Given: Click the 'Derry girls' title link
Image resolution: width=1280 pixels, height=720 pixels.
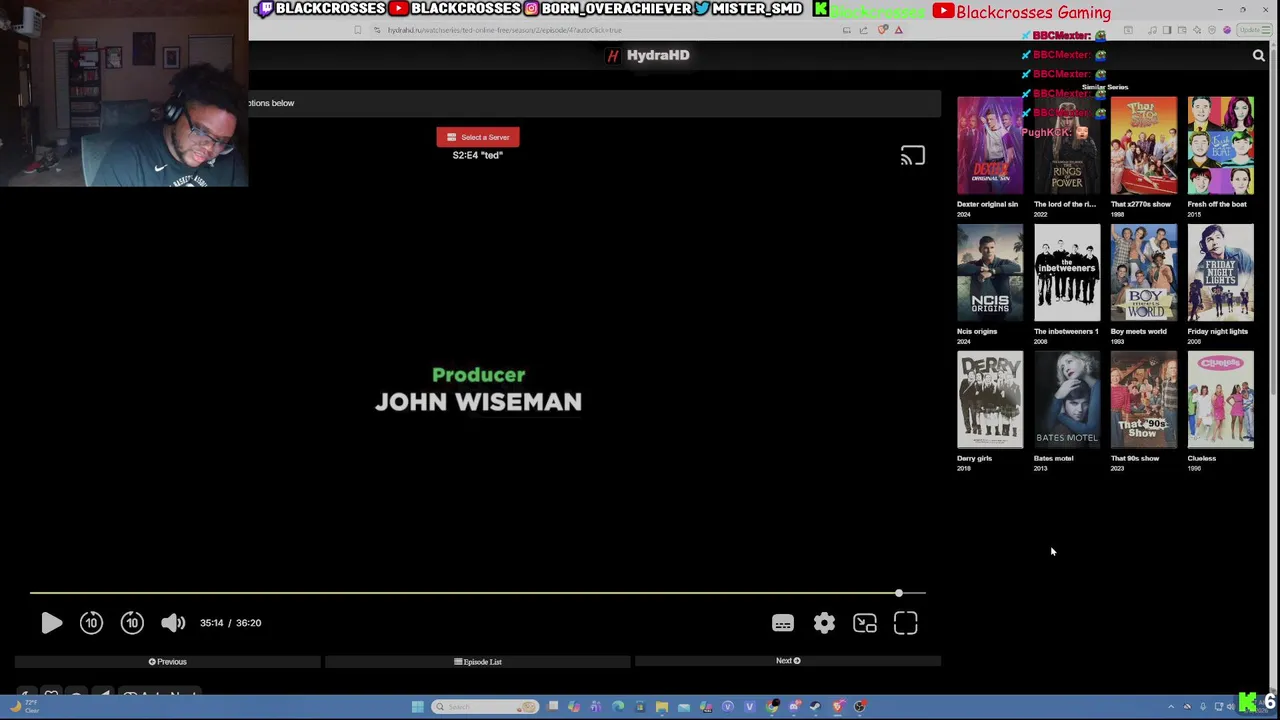Looking at the screenshot, I should pyautogui.click(x=974, y=458).
